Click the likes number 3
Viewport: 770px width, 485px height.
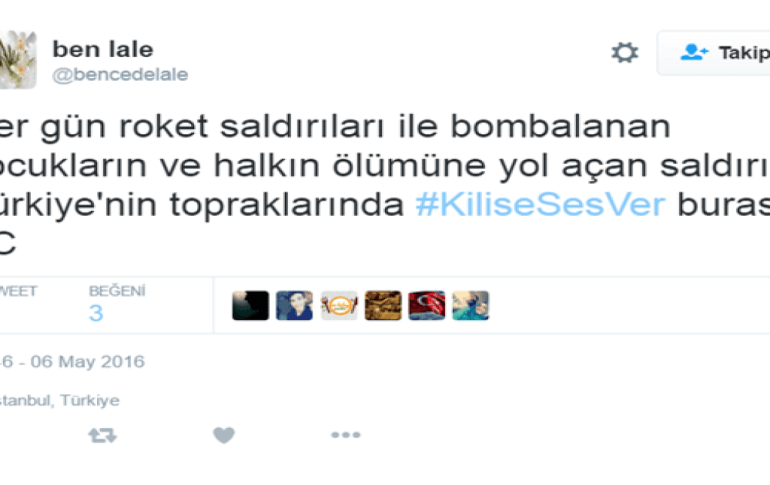[x=96, y=313]
